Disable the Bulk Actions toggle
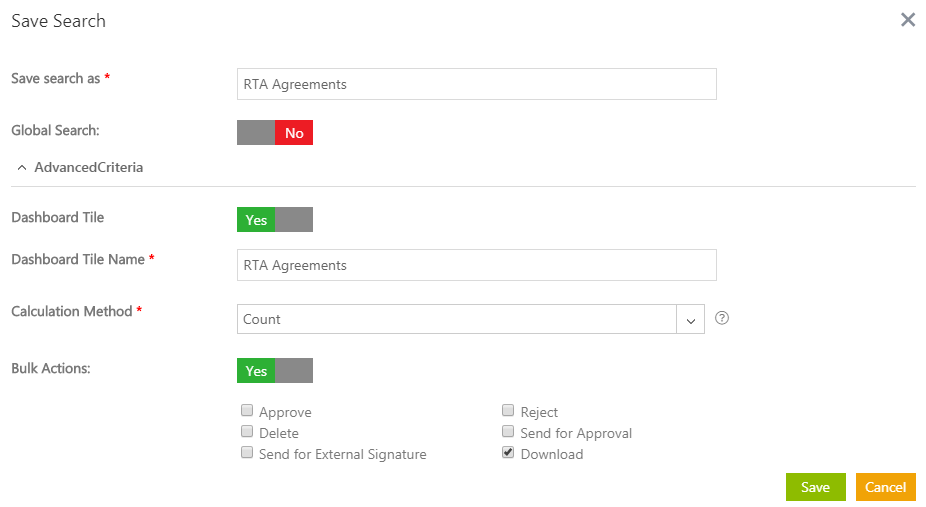 (275, 371)
